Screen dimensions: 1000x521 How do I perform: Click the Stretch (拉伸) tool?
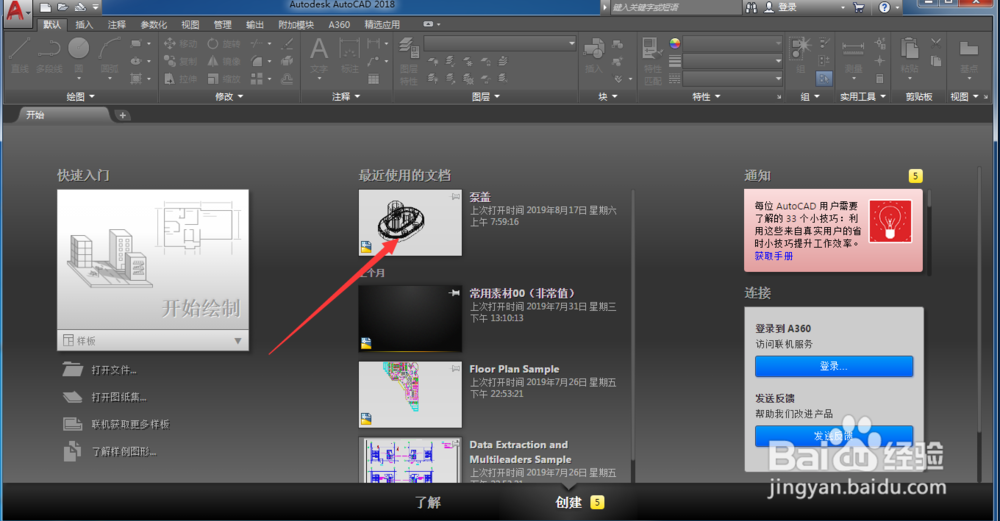point(180,79)
